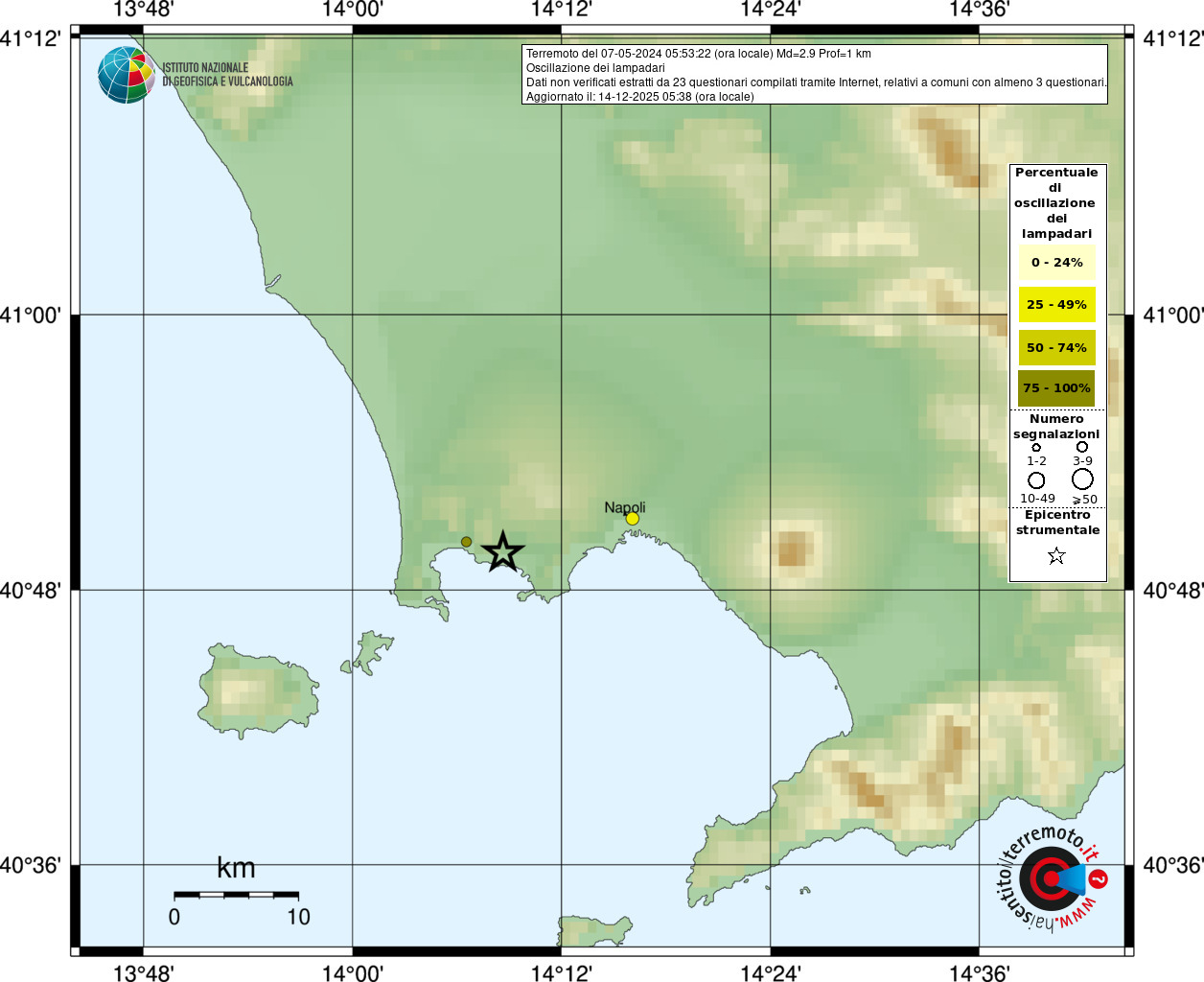Click the 14°00' longitude label at top
This screenshot has width=1204, height=982.
tap(352, 10)
